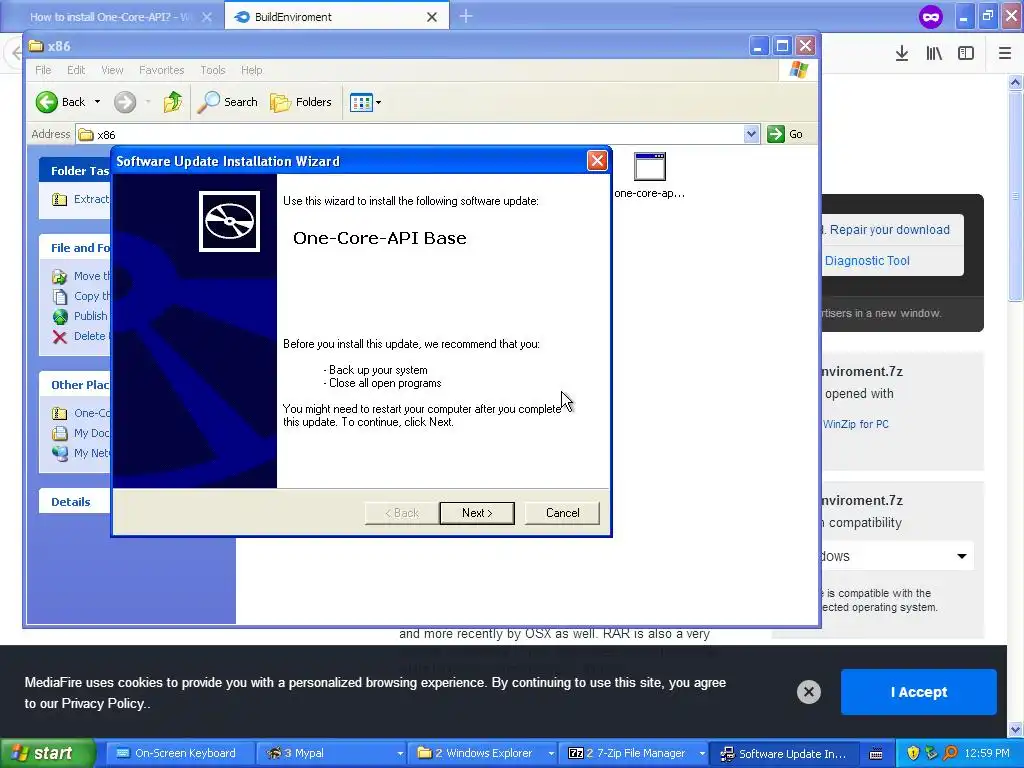Open the File menu in Explorer
This screenshot has height=768, width=1024.
pyautogui.click(x=43, y=70)
